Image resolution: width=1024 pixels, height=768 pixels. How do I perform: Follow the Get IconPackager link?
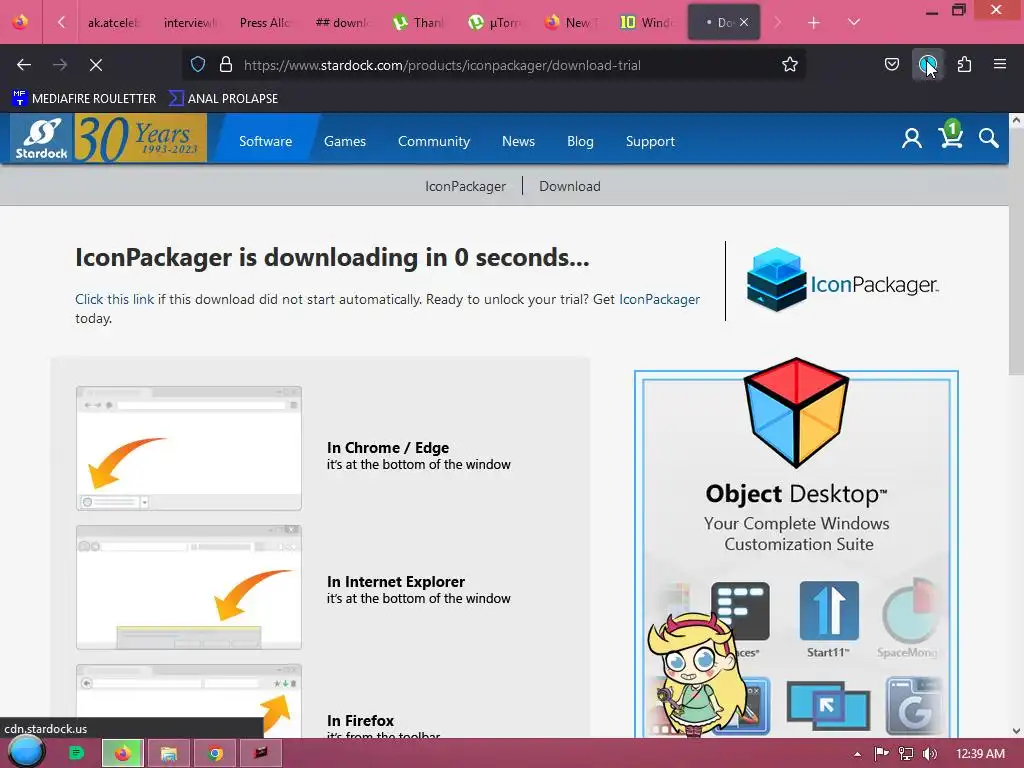[x=659, y=299]
